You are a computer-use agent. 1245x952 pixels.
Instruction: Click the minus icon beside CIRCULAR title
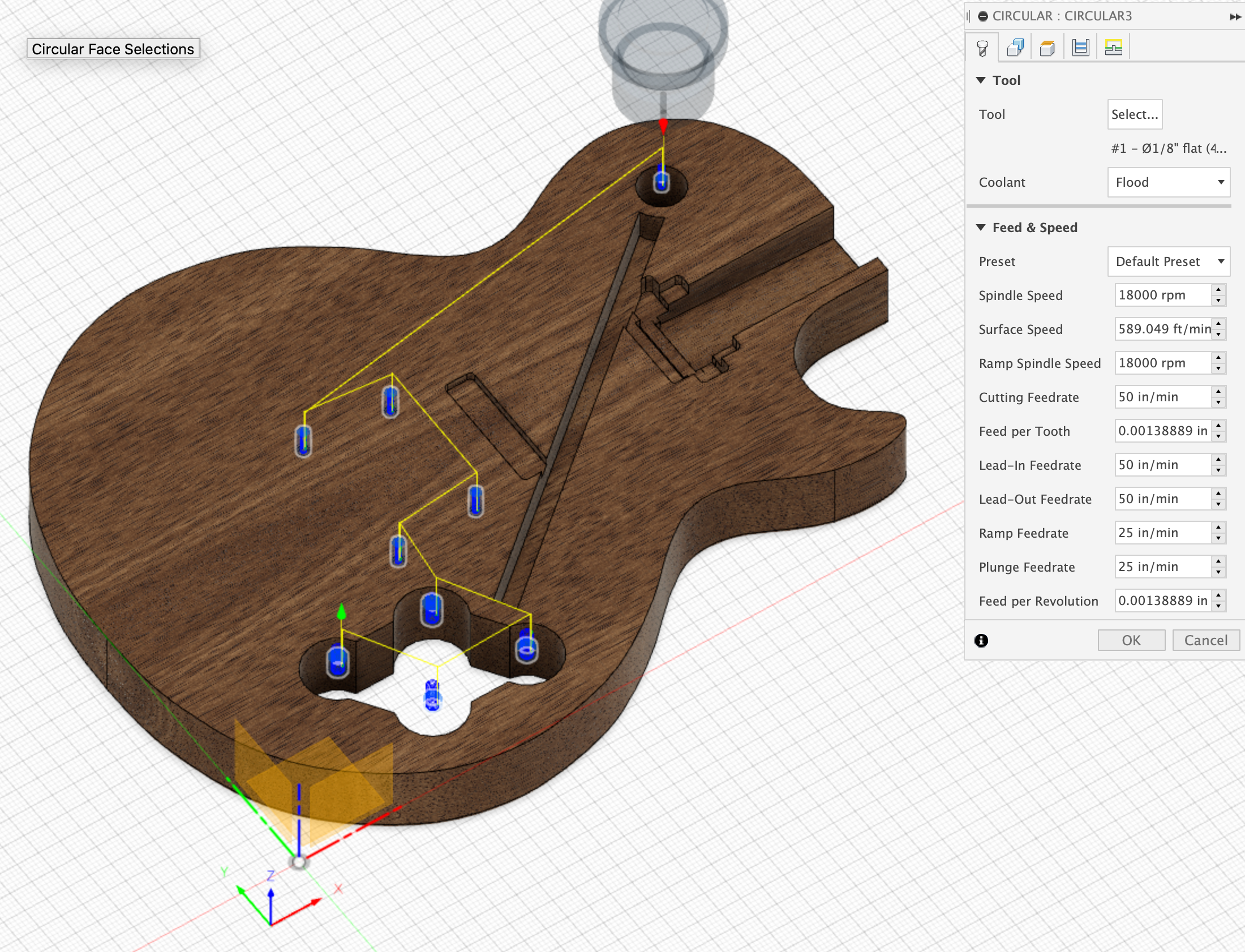(x=984, y=16)
